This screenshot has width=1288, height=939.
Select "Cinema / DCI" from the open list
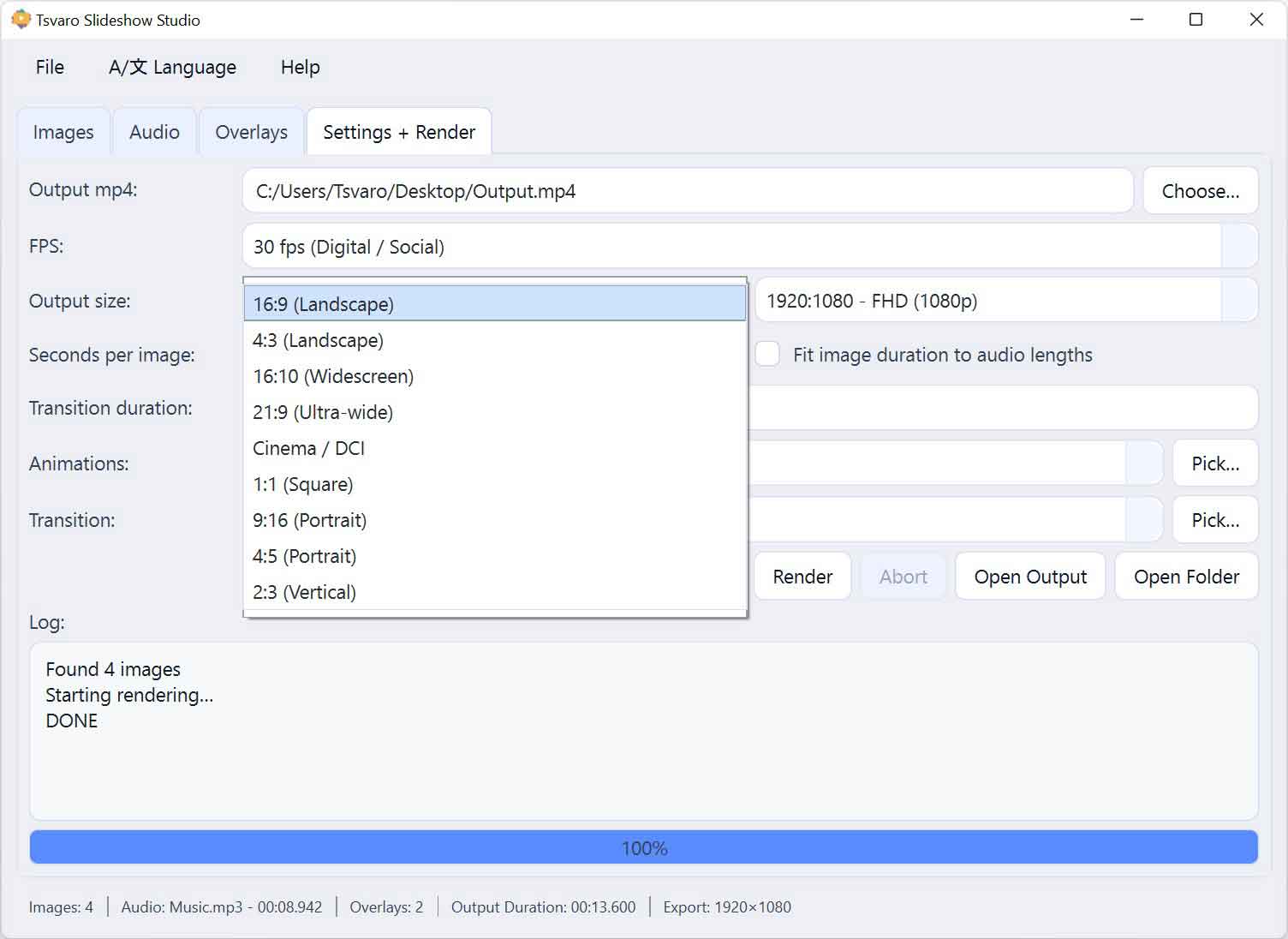308,448
